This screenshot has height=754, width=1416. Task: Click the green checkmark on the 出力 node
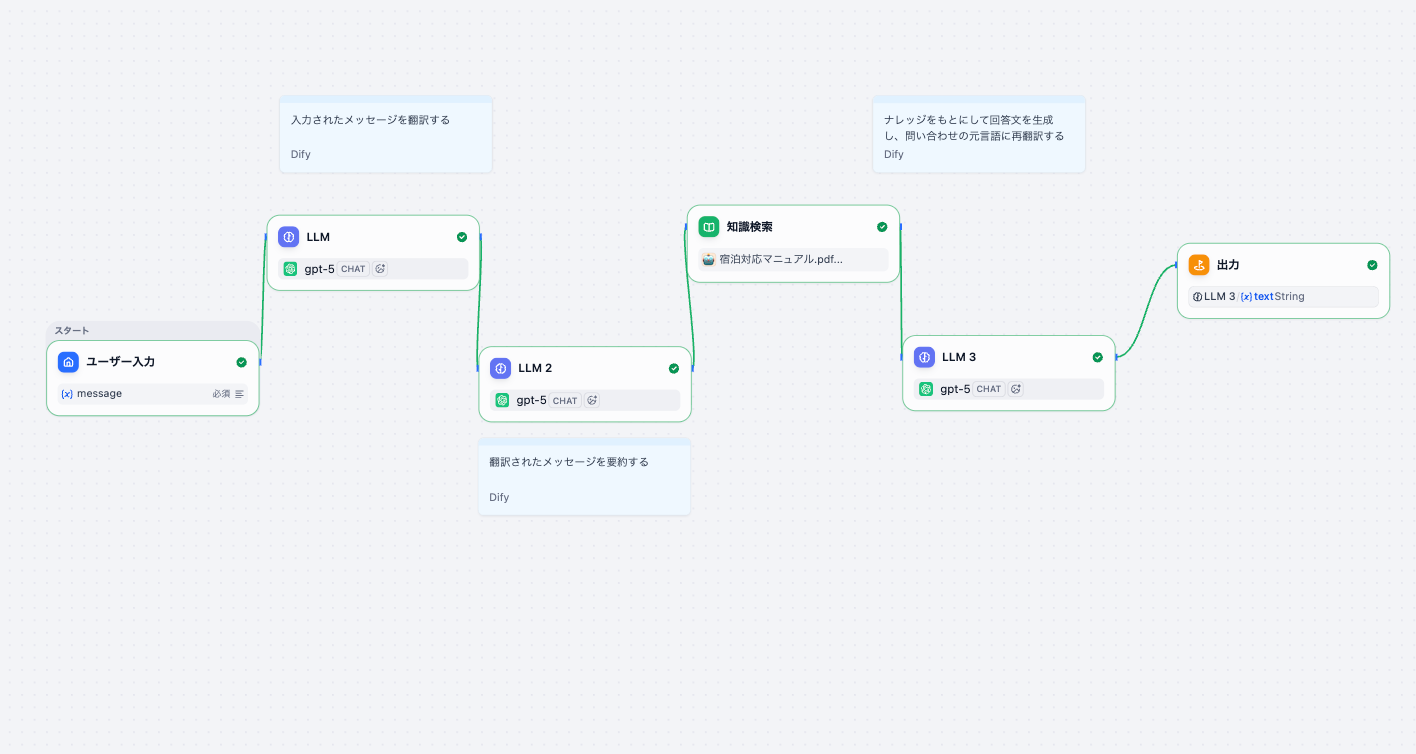click(1372, 265)
